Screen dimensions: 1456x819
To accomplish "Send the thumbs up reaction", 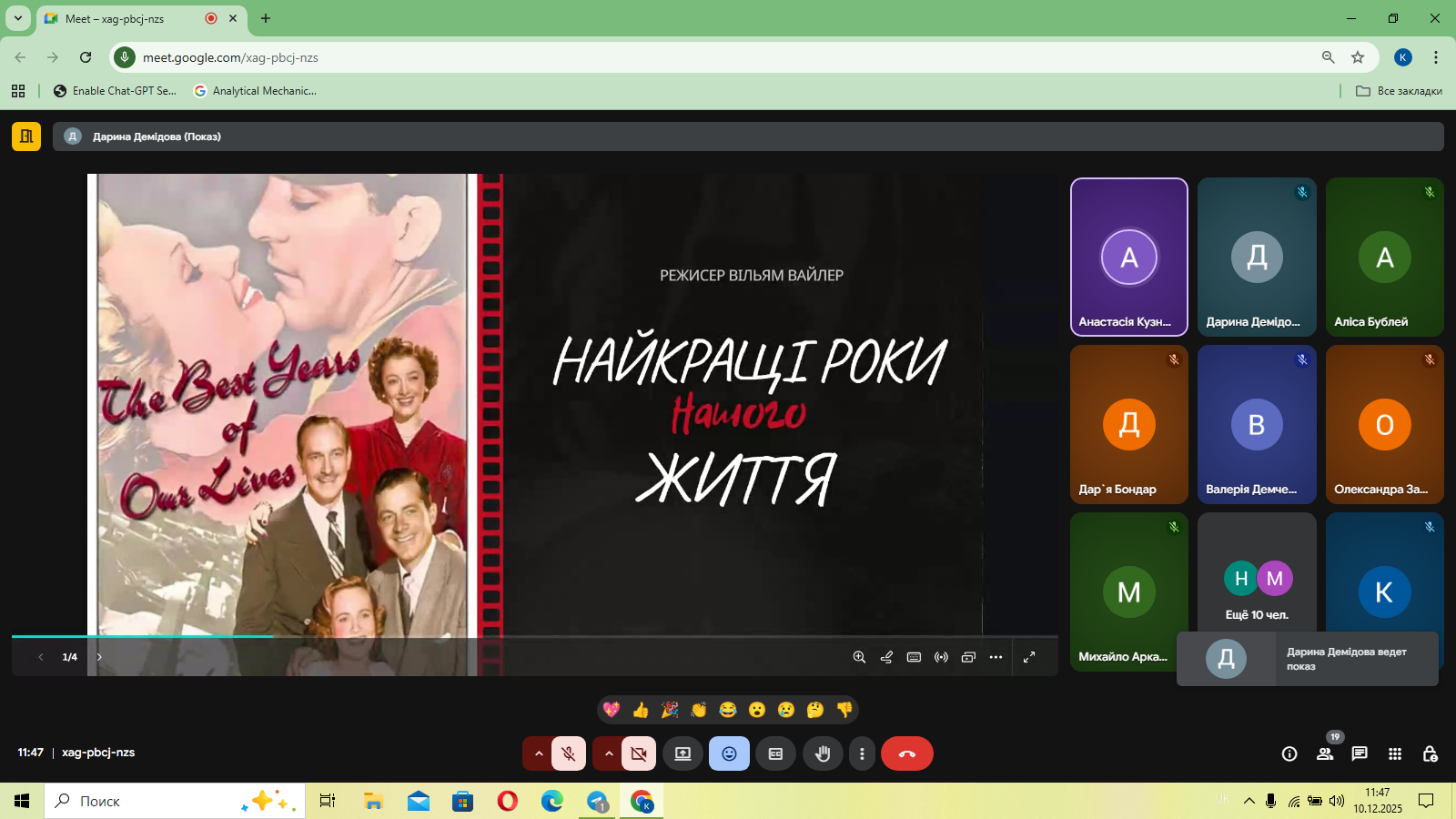I will 641,710.
